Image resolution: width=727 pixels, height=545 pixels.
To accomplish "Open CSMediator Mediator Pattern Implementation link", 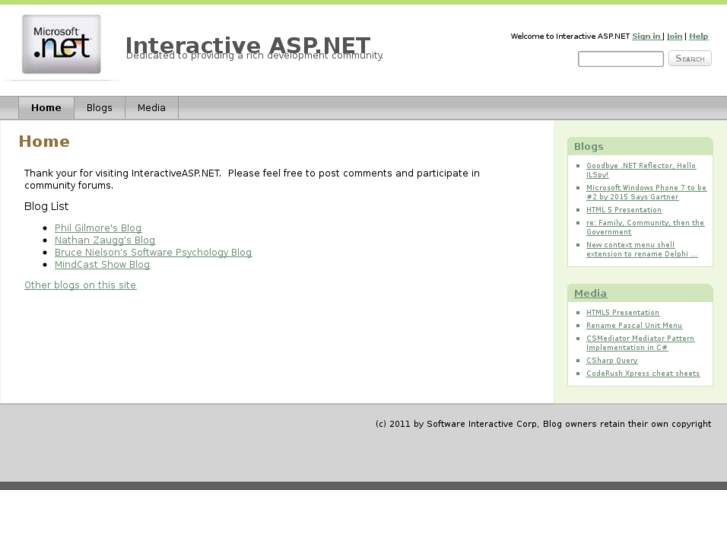I will [x=640, y=343].
